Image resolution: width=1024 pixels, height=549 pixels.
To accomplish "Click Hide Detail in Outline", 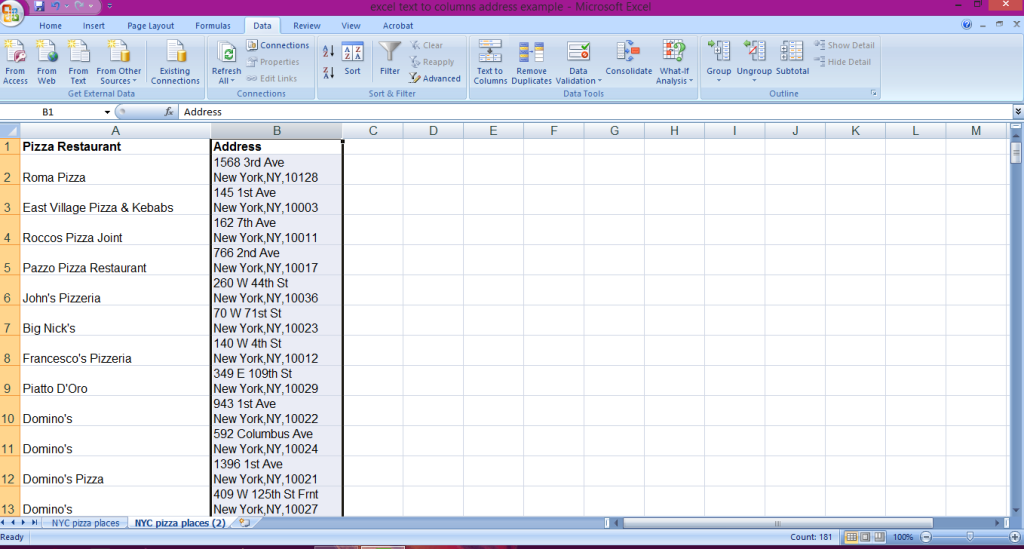I will click(x=842, y=62).
